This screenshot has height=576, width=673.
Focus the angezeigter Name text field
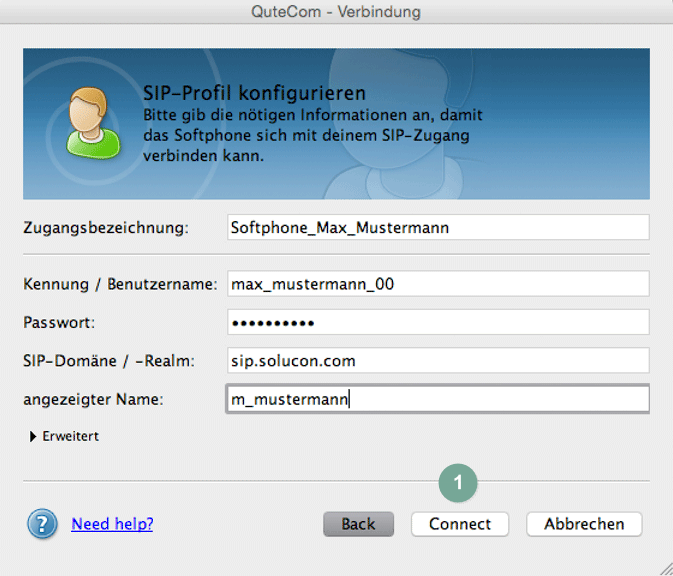point(438,399)
